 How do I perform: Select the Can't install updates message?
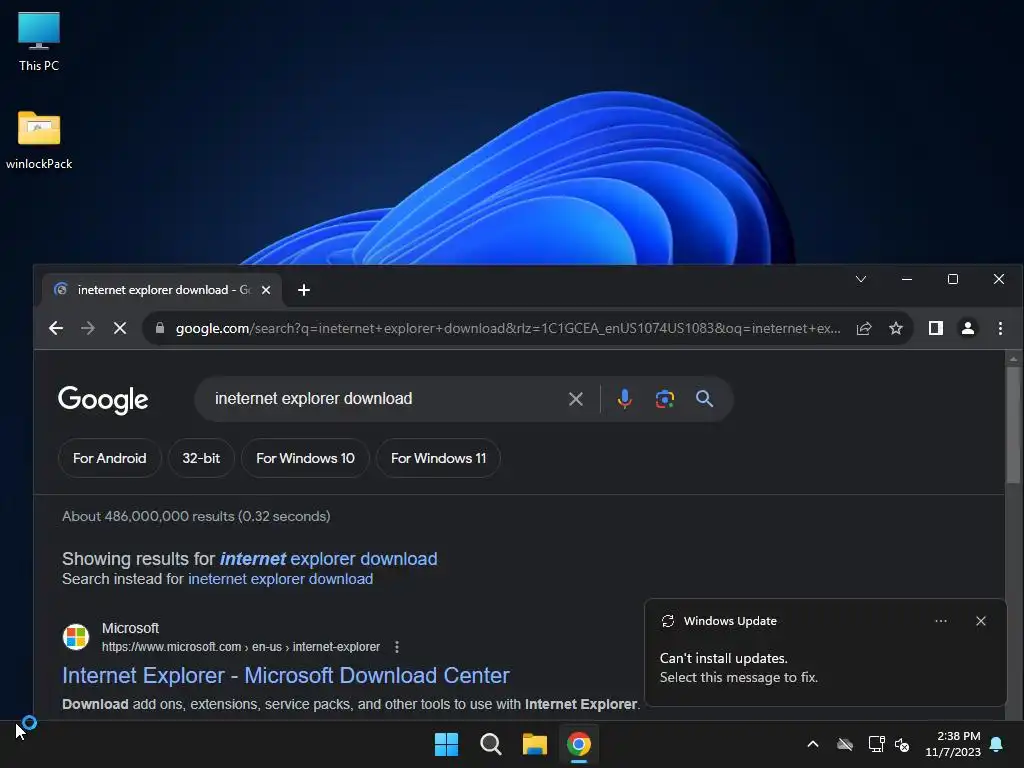pos(739,668)
